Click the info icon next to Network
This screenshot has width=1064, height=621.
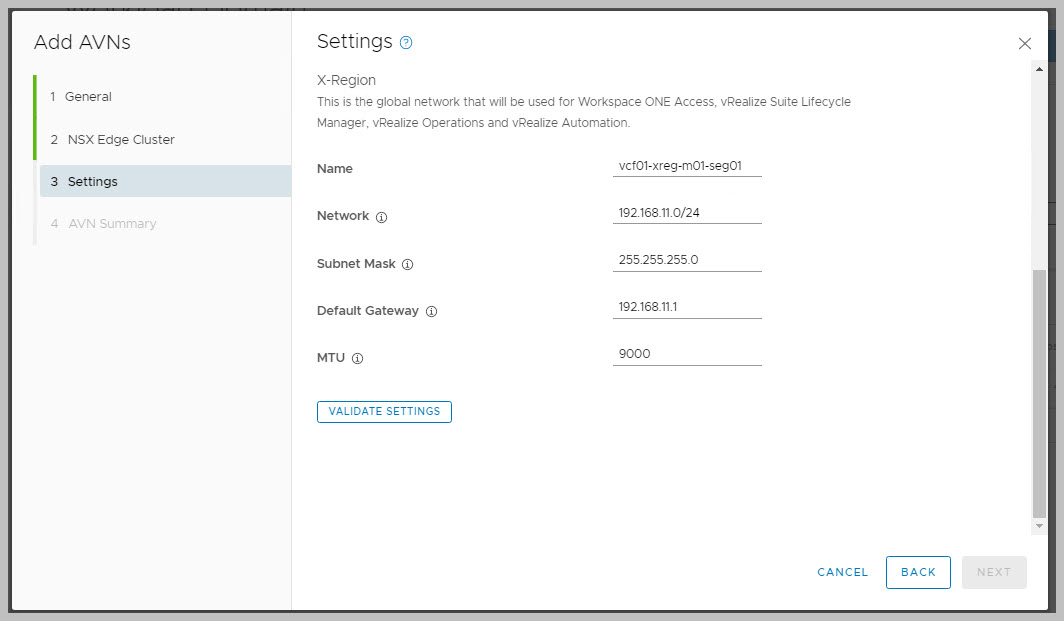tap(381, 217)
